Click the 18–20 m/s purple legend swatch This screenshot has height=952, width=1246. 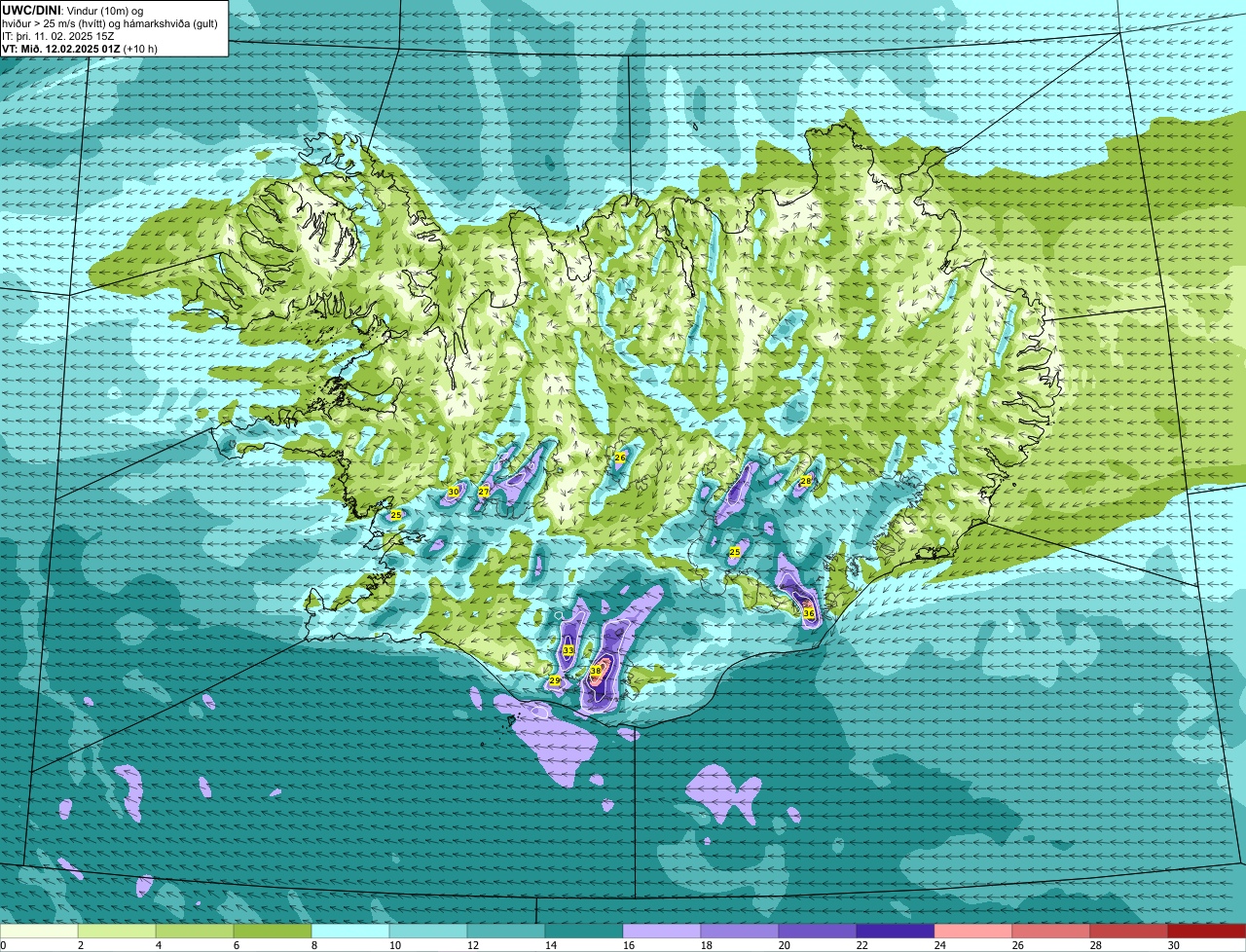tap(740, 931)
